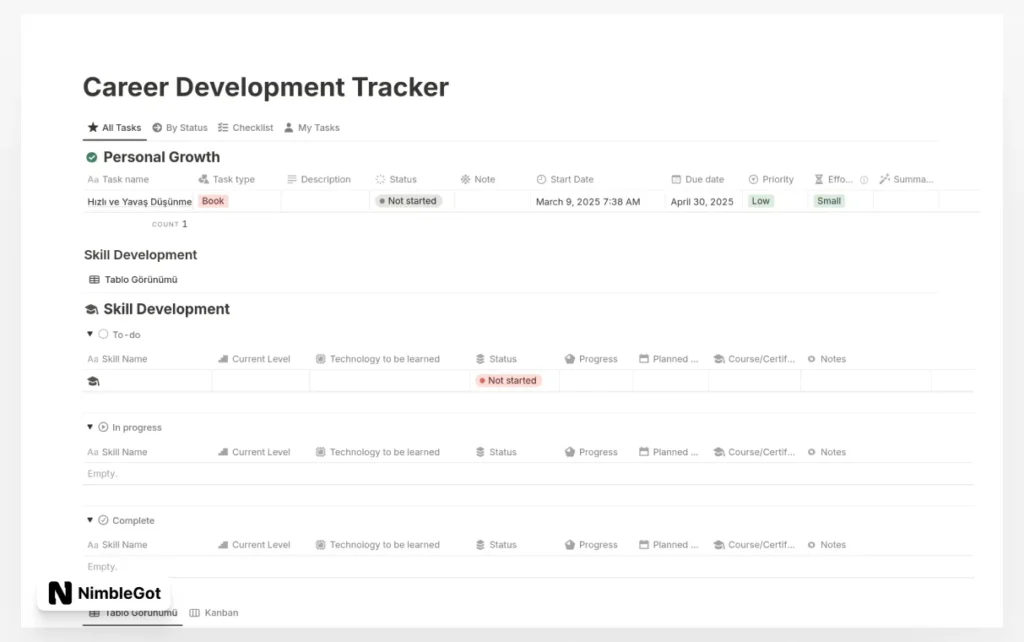Click the Note column asterisk icon

click(465, 179)
